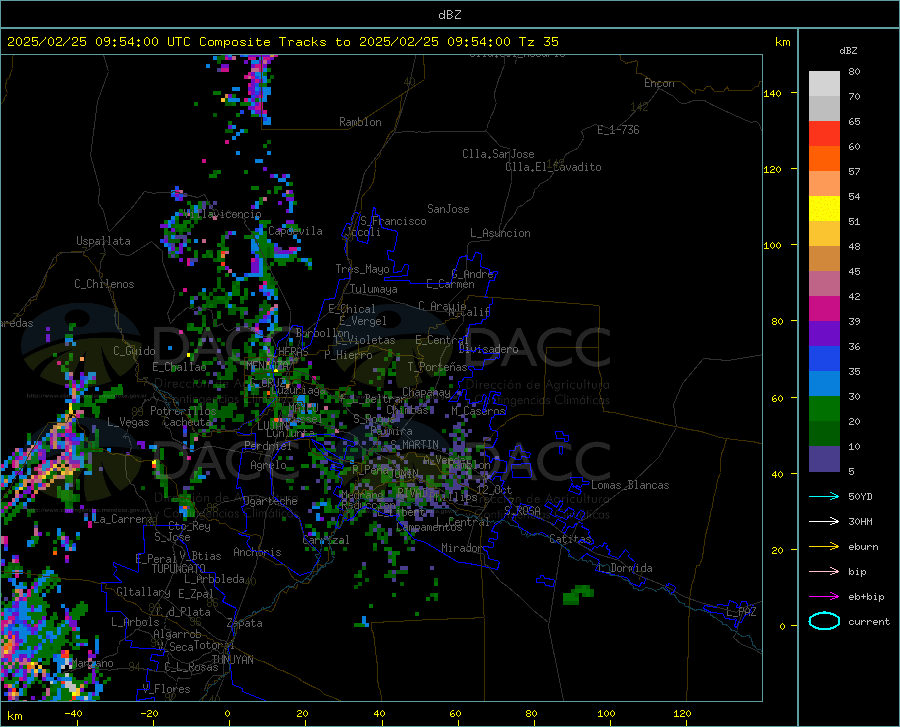Click the 'L_PAZ' place label
The height and width of the screenshot is (727, 900).
click(741, 612)
